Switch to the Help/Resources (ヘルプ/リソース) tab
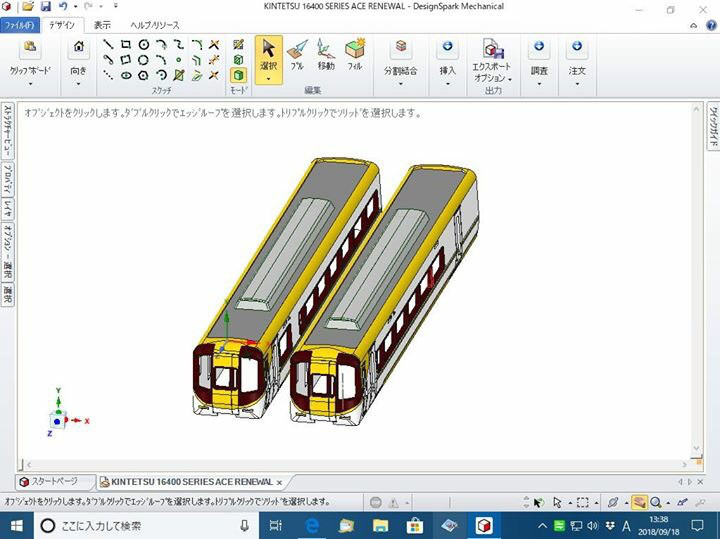 154,25
